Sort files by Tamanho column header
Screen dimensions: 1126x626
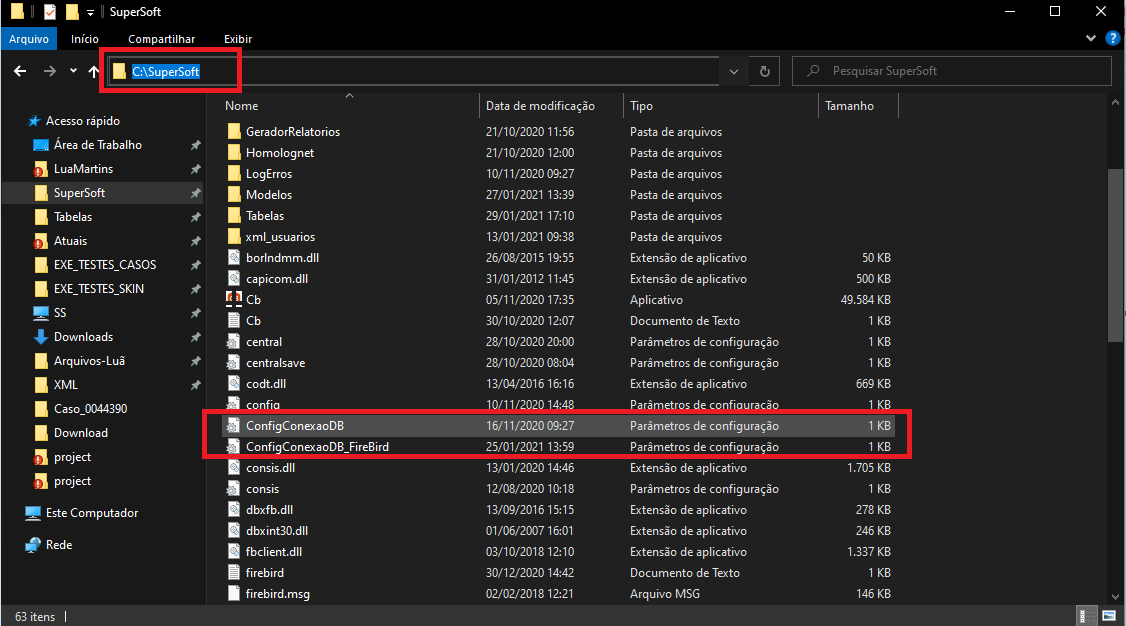pos(849,106)
